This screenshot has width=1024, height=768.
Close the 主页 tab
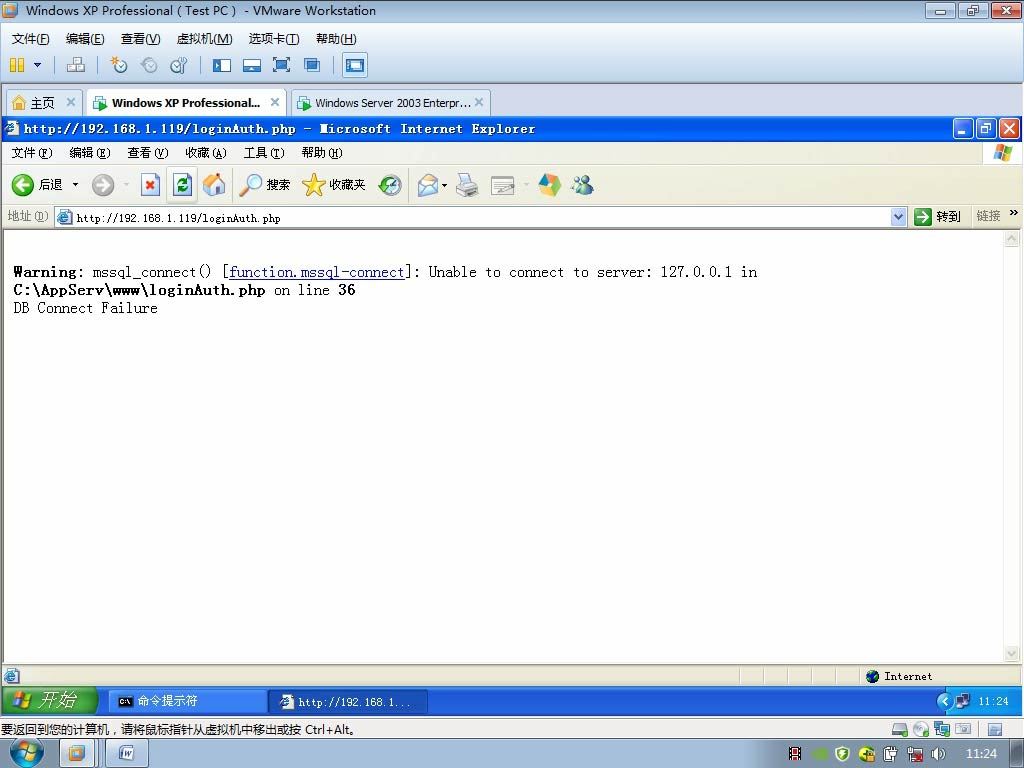[x=71, y=102]
